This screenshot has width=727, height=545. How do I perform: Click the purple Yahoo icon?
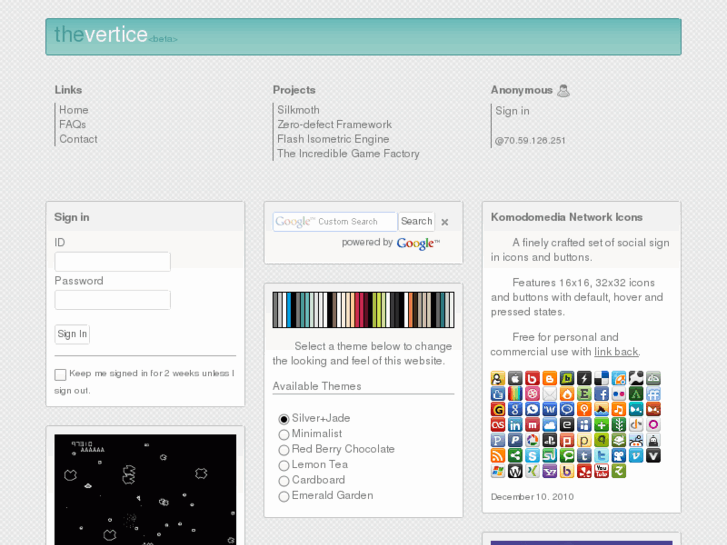[x=549, y=471]
